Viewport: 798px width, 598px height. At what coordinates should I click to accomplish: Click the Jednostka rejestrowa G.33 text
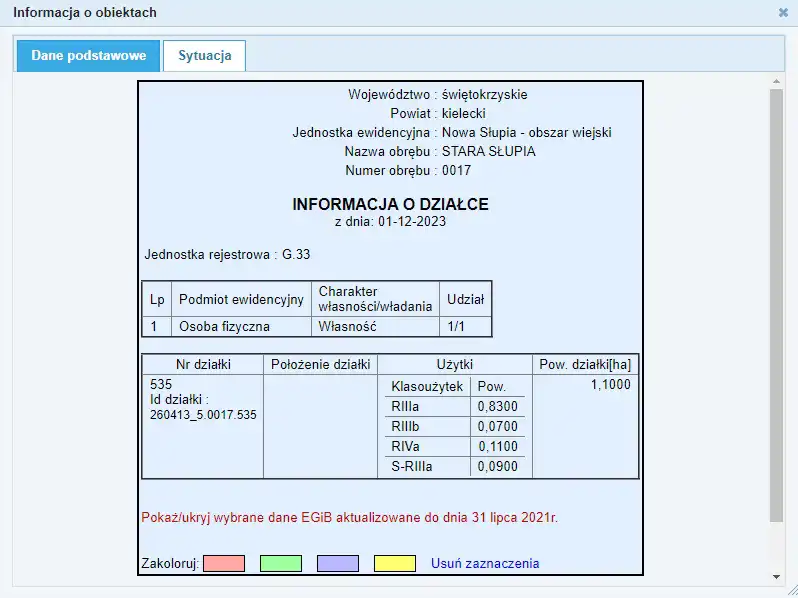[x=227, y=255]
